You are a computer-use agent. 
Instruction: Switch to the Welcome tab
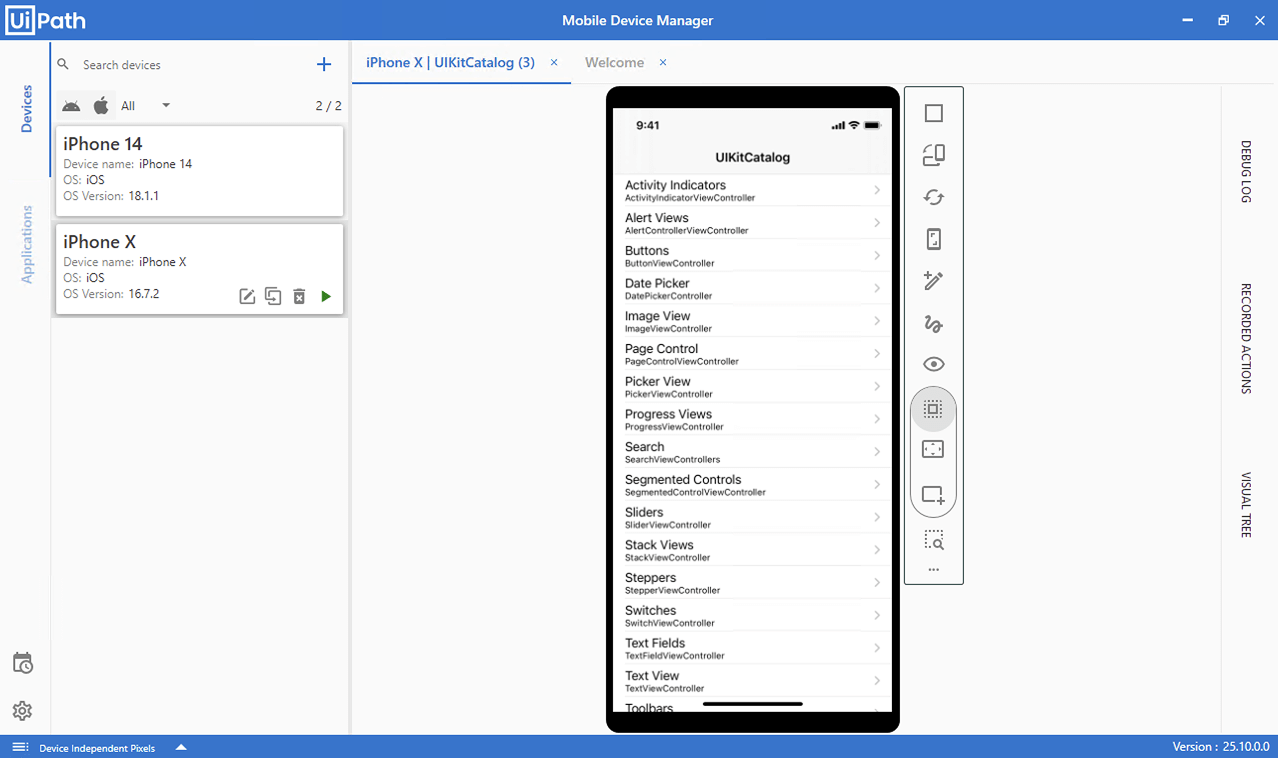point(614,62)
